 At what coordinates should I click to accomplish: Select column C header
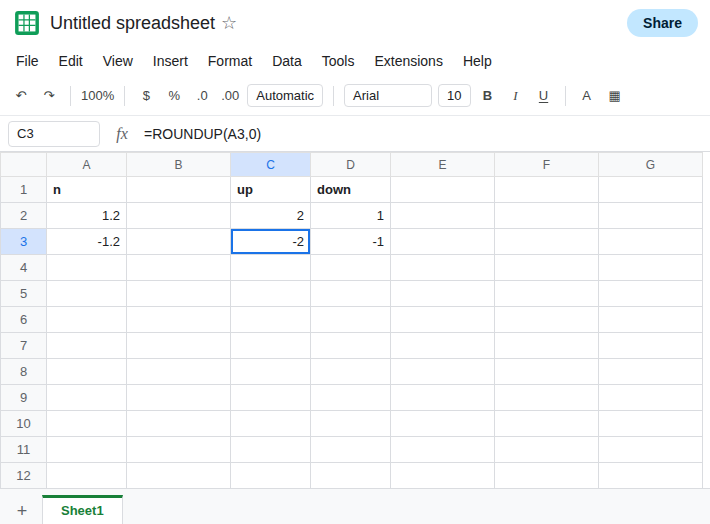[270, 164]
